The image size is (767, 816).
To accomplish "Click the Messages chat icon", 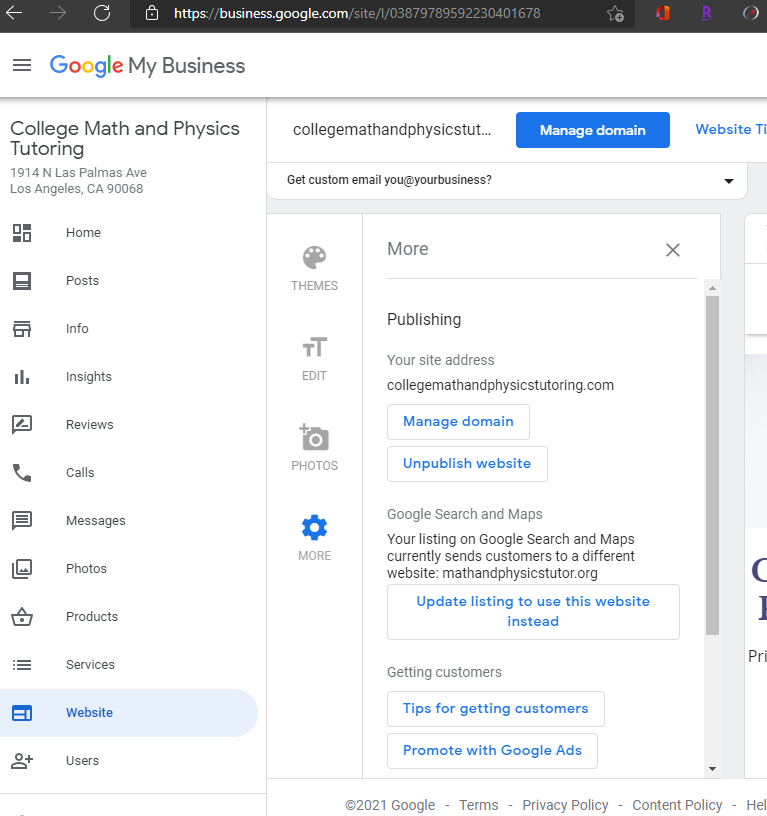I will (22, 520).
